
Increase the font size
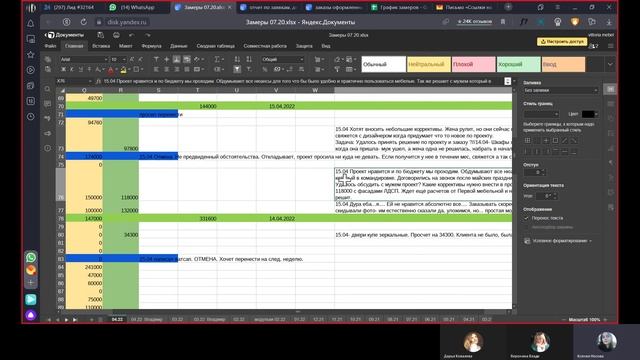tap(132, 60)
